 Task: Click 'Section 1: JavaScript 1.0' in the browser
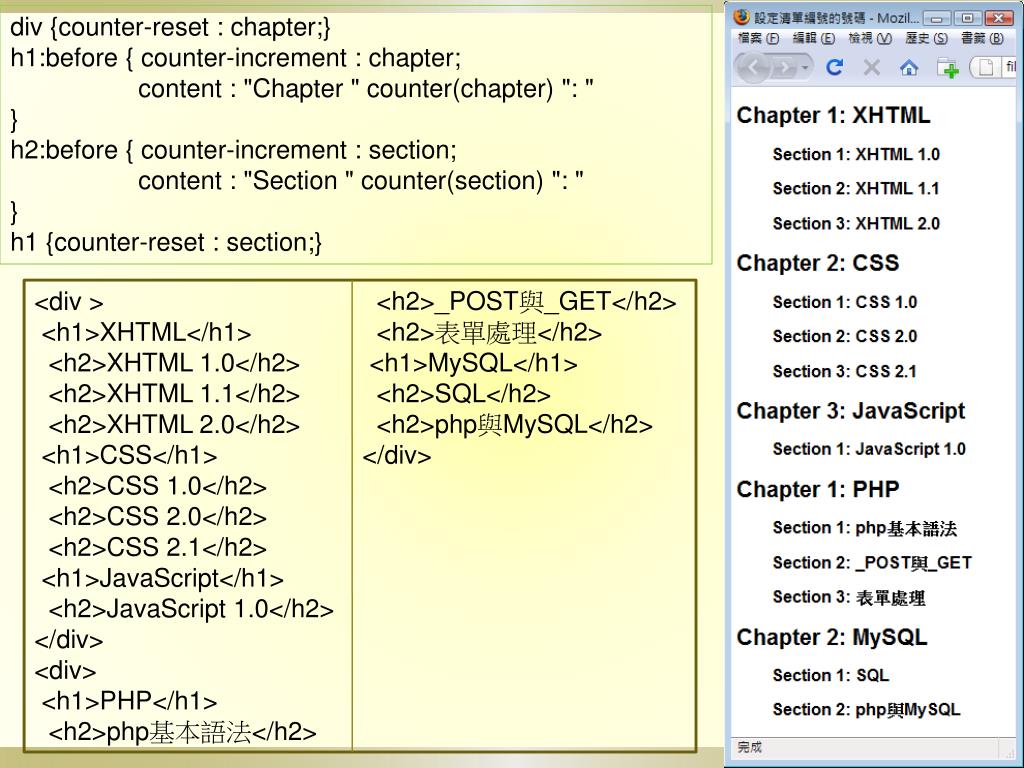[869, 449]
